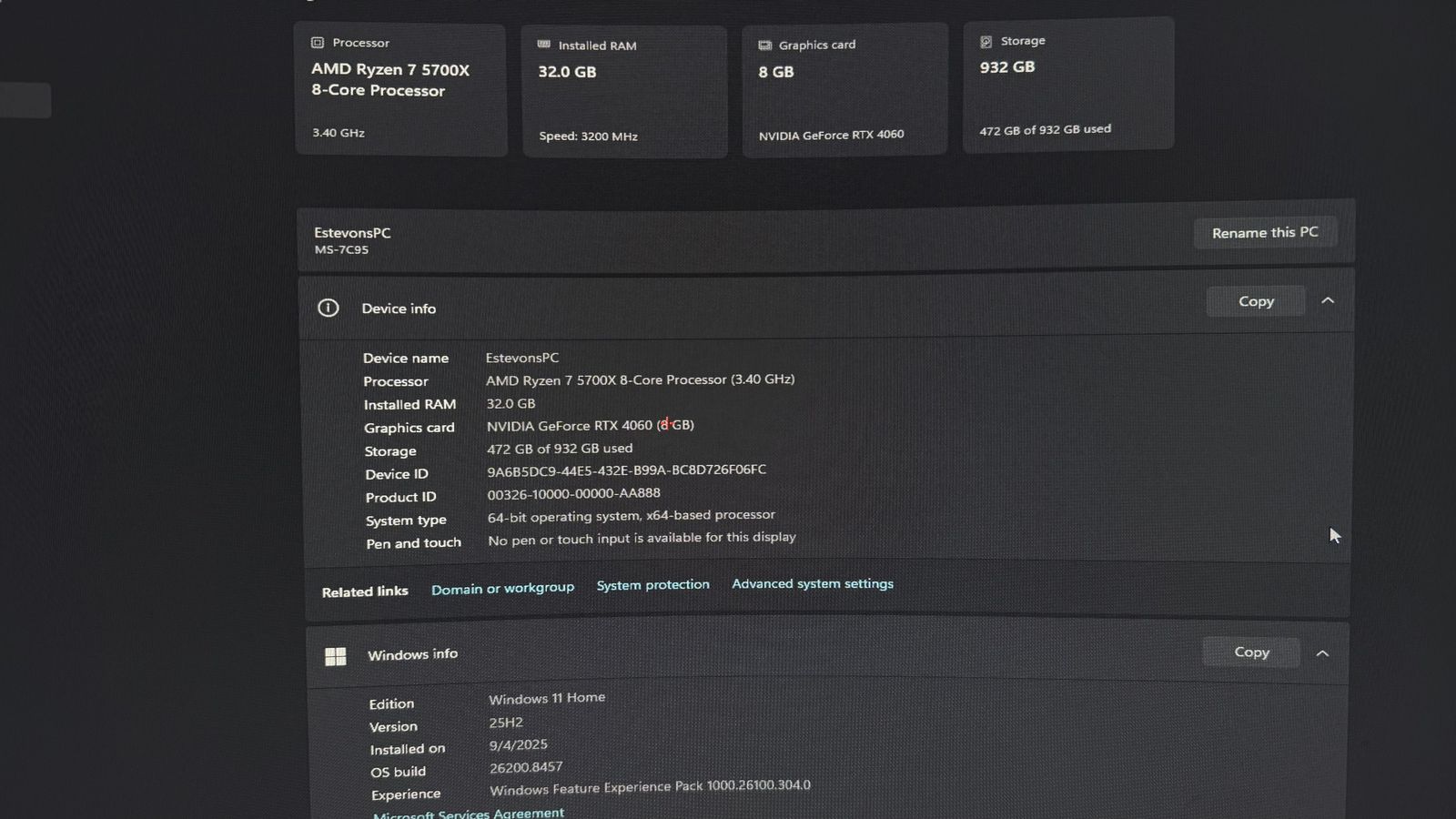Rename this PC button
The image size is (1456, 819).
(x=1265, y=233)
